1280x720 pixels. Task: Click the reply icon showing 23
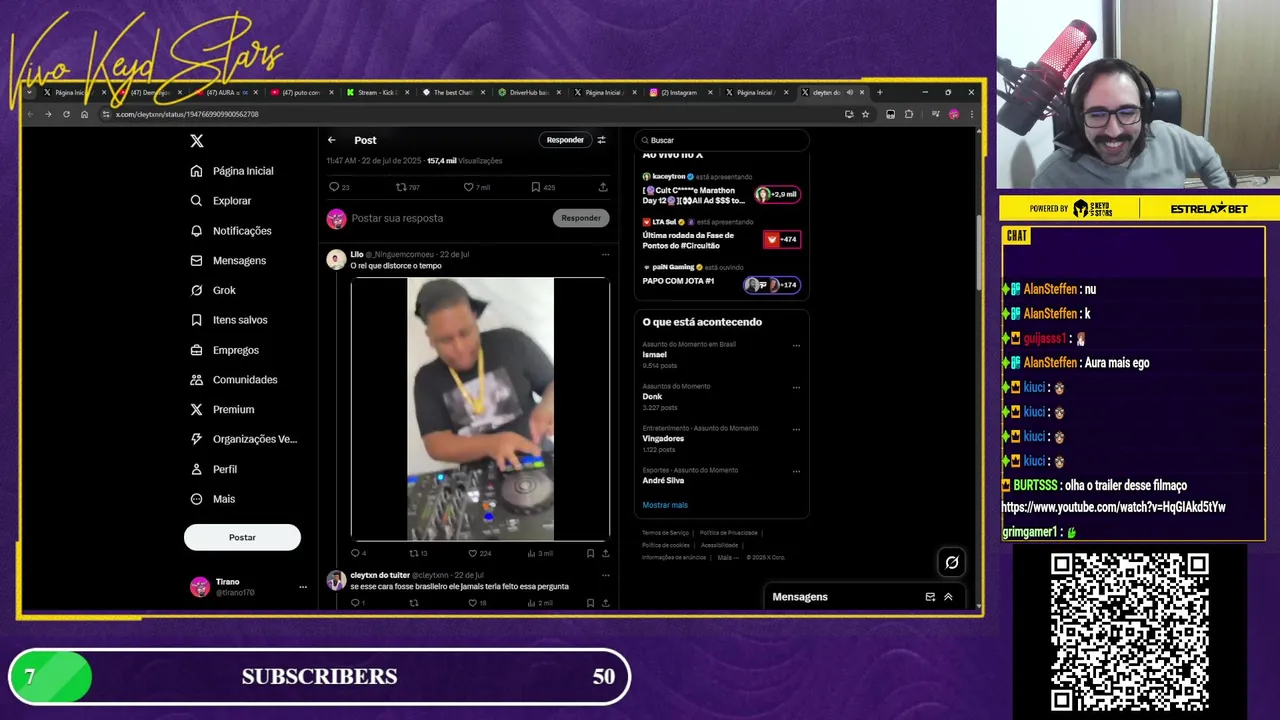click(x=334, y=187)
